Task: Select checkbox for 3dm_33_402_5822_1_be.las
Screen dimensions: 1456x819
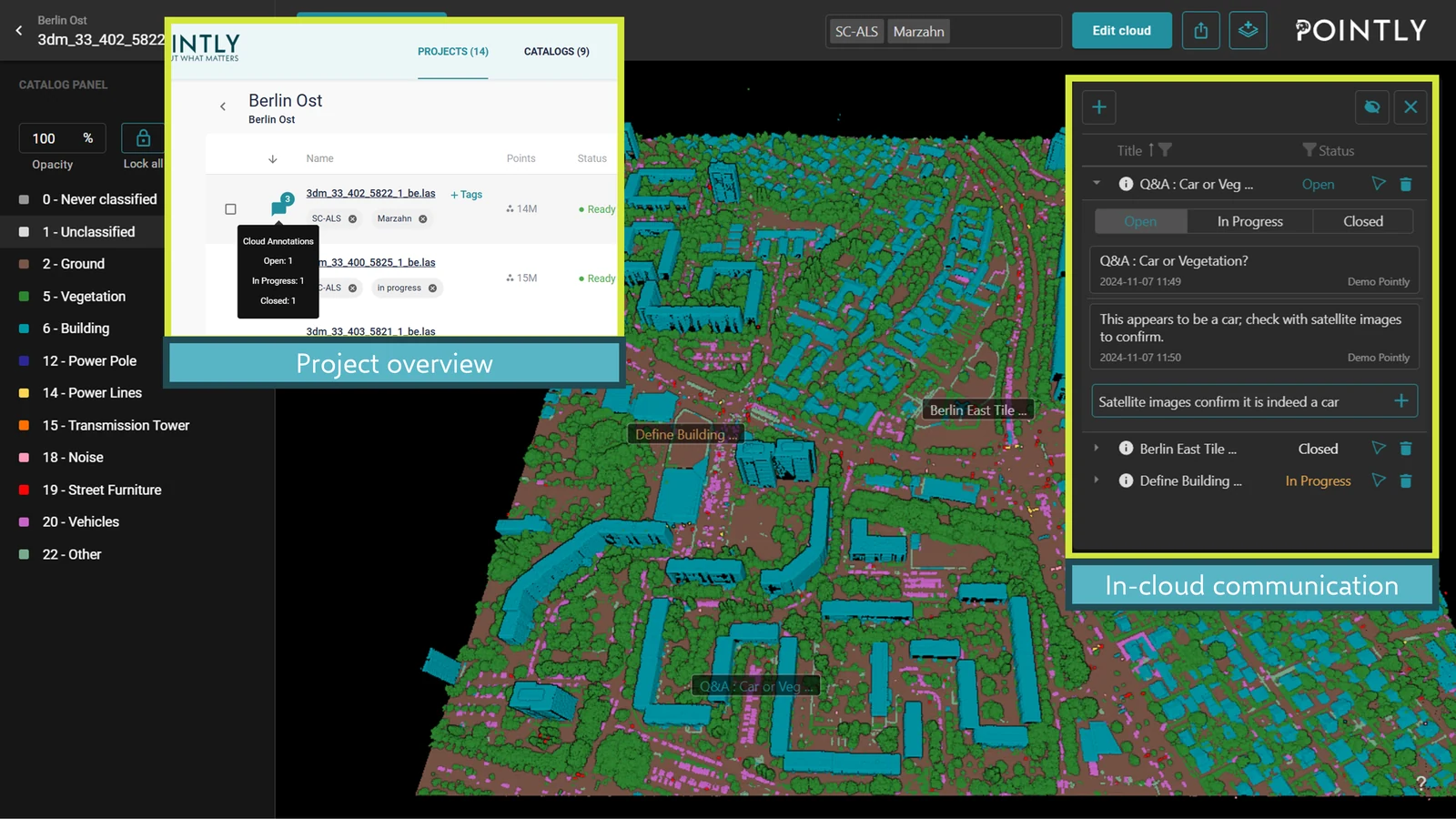Action: coord(230,209)
